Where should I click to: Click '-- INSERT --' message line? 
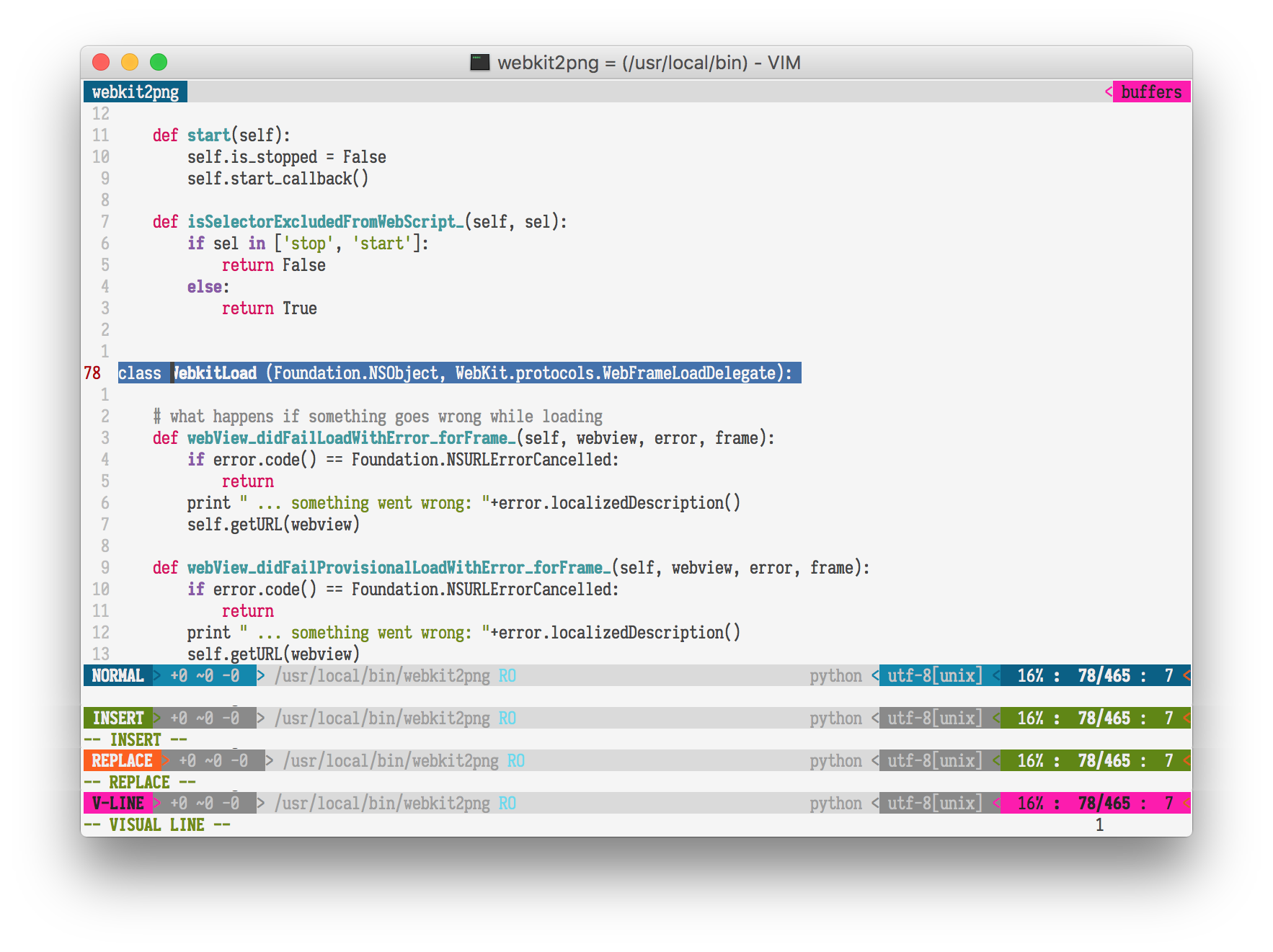click(x=136, y=739)
